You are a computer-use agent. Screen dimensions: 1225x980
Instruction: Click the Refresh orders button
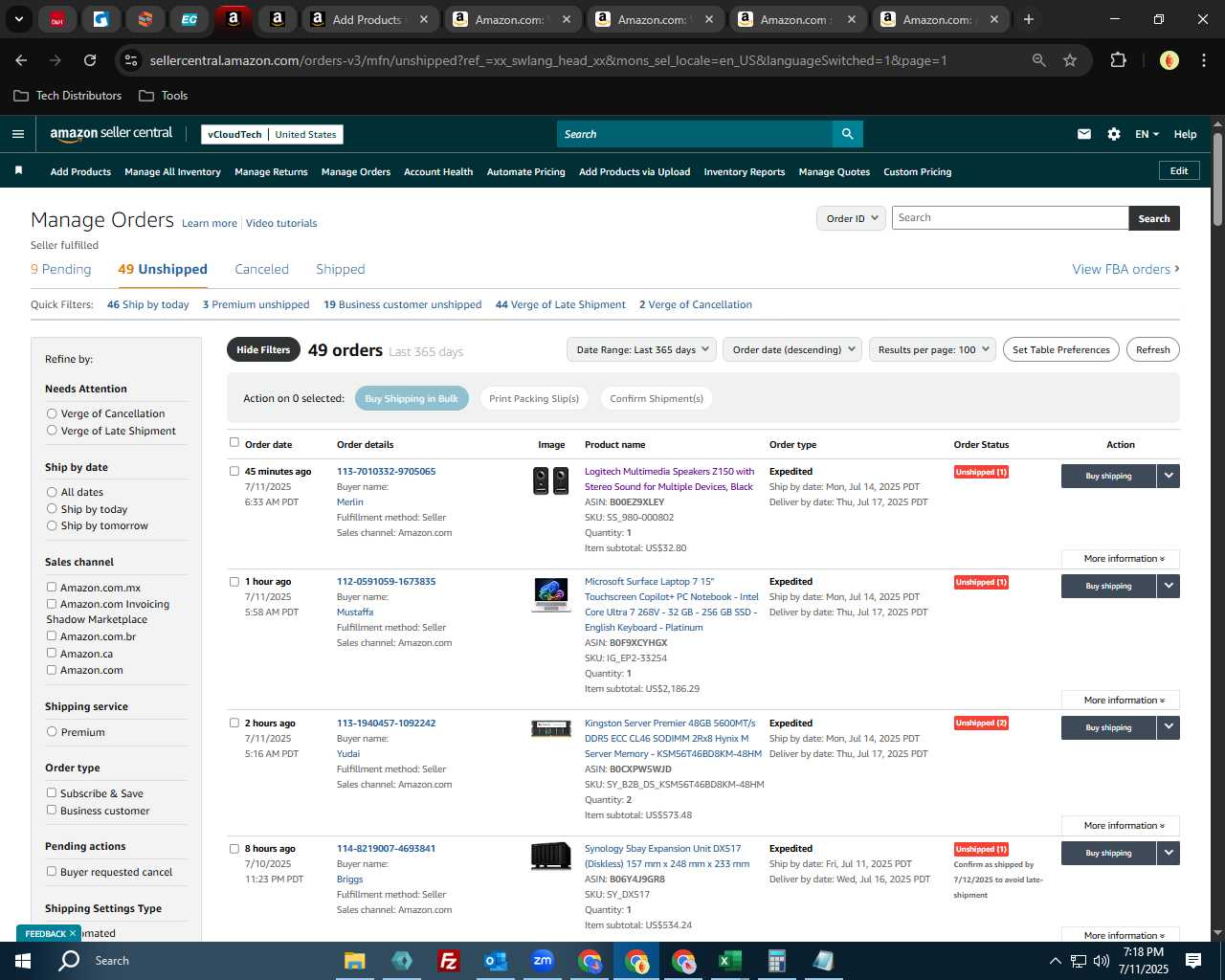click(x=1152, y=349)
